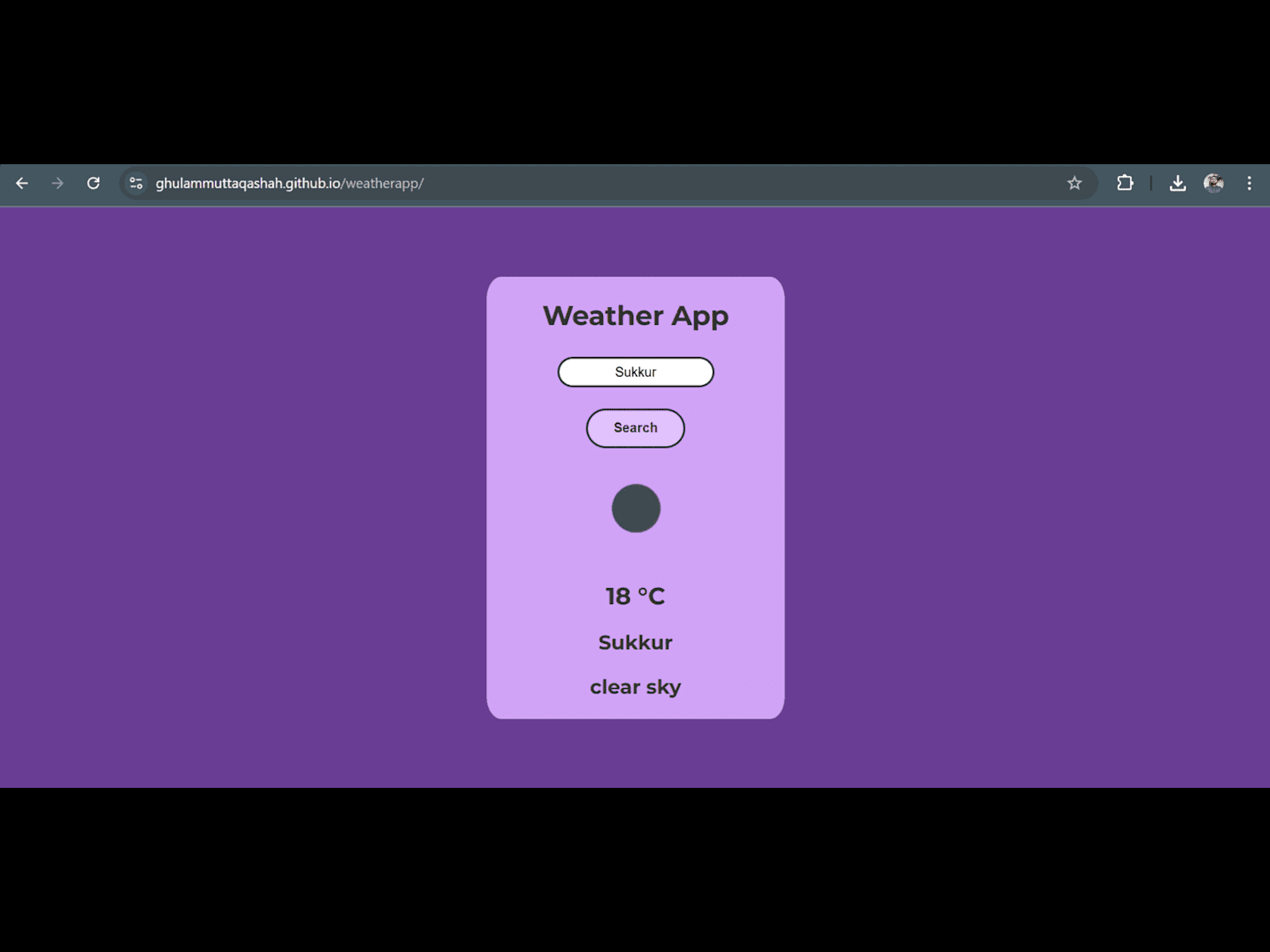1270x952 pixels.
Task: Bookmark this page with the star icon
Action: pyautogui.click(x=1074, y=183)
